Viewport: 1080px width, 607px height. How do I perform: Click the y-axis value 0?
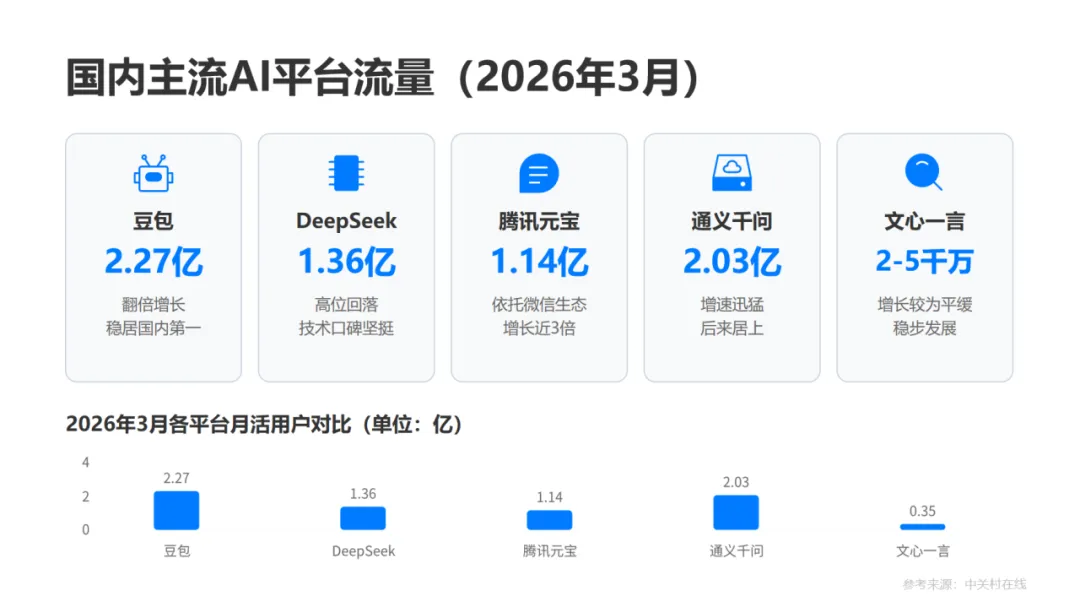coord(85,530)
